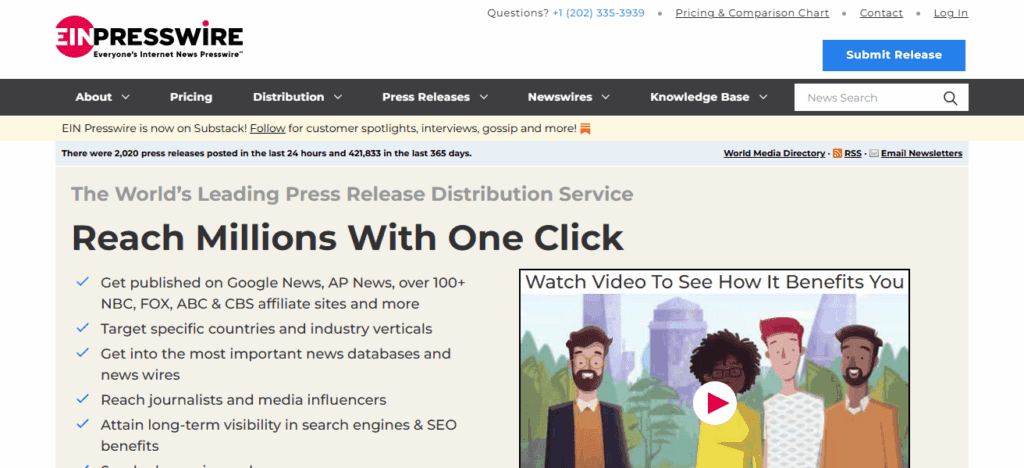Click the Substack Follow link
The width and height of the screenshot is (1024, 468).
[268, 129]
